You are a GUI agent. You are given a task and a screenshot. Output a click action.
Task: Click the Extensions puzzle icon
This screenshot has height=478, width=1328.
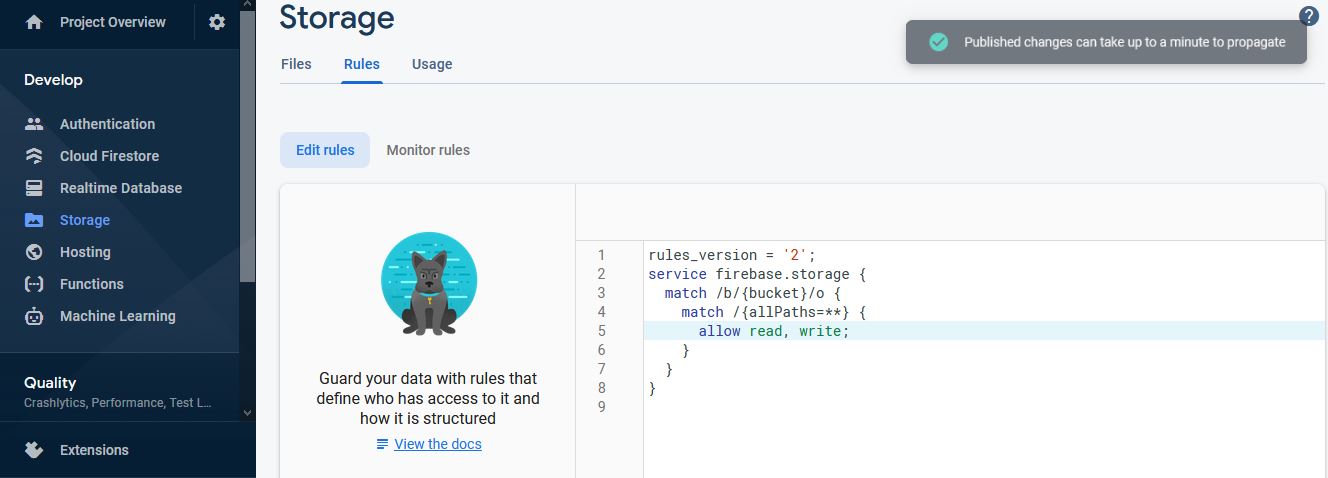(34, 450)
